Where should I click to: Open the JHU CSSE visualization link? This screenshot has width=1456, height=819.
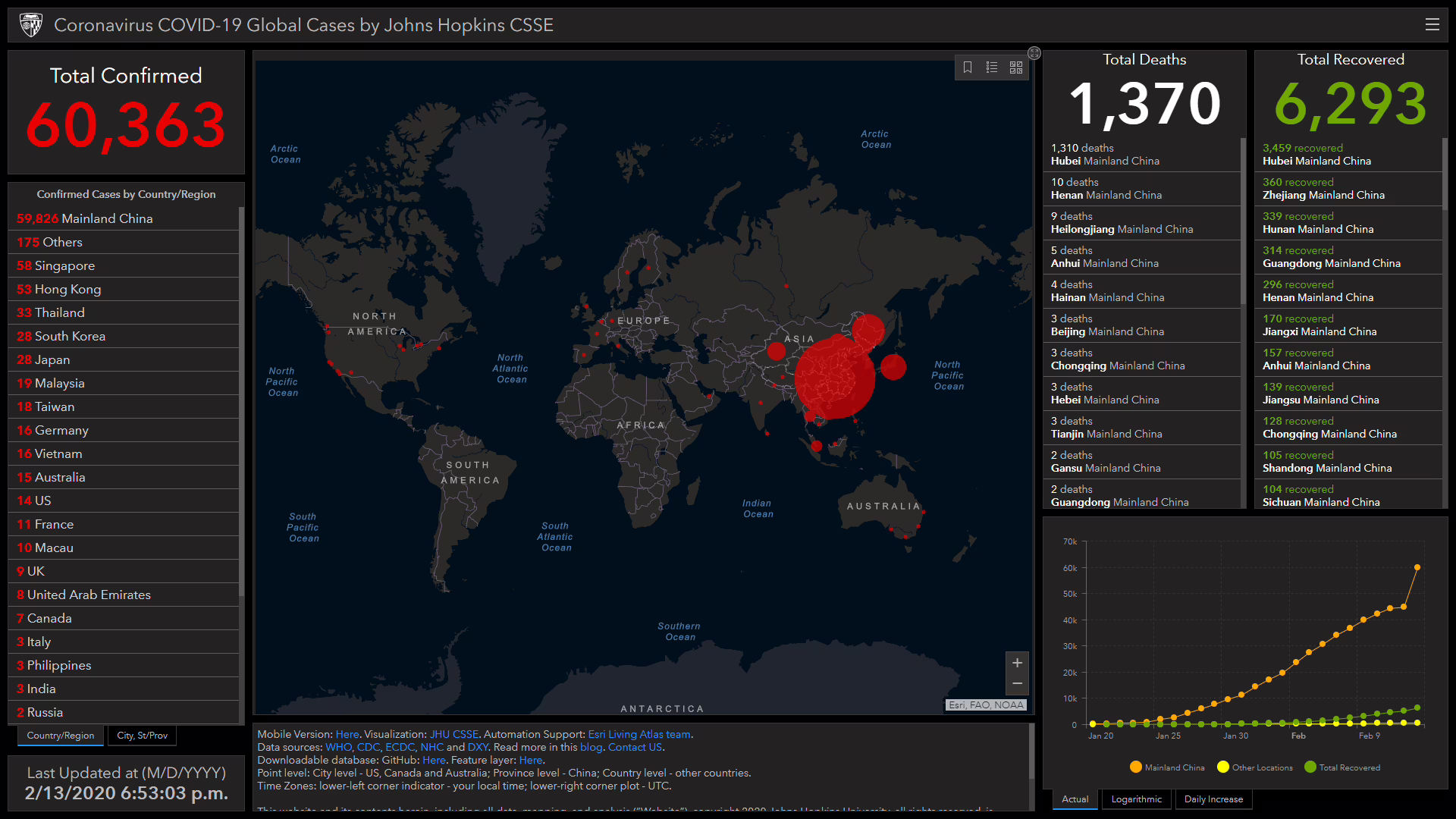[453, 734]
